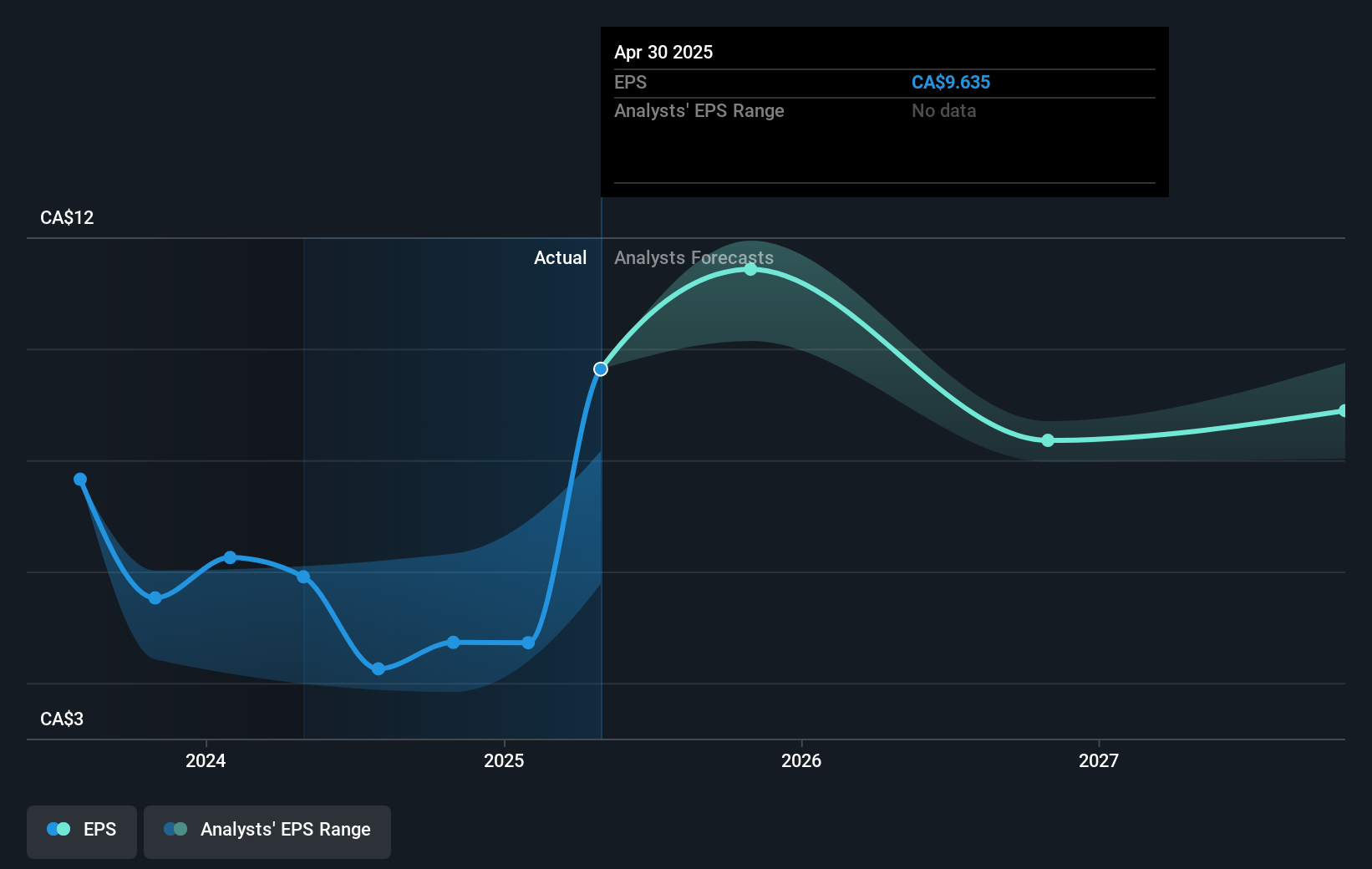This screenshot has width=1372, height=869.
Task: Select the late-2024 EPS data point
Action: click(453, 643)
